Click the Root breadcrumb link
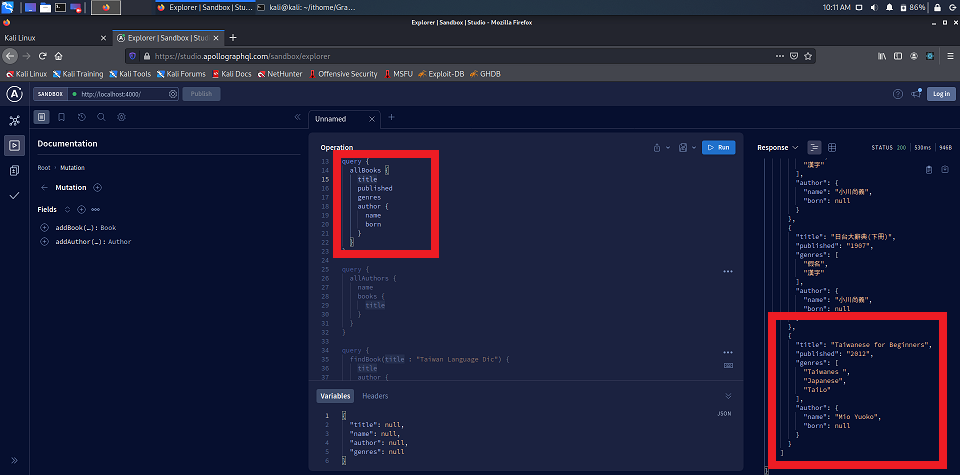 [x=43, y=167]
